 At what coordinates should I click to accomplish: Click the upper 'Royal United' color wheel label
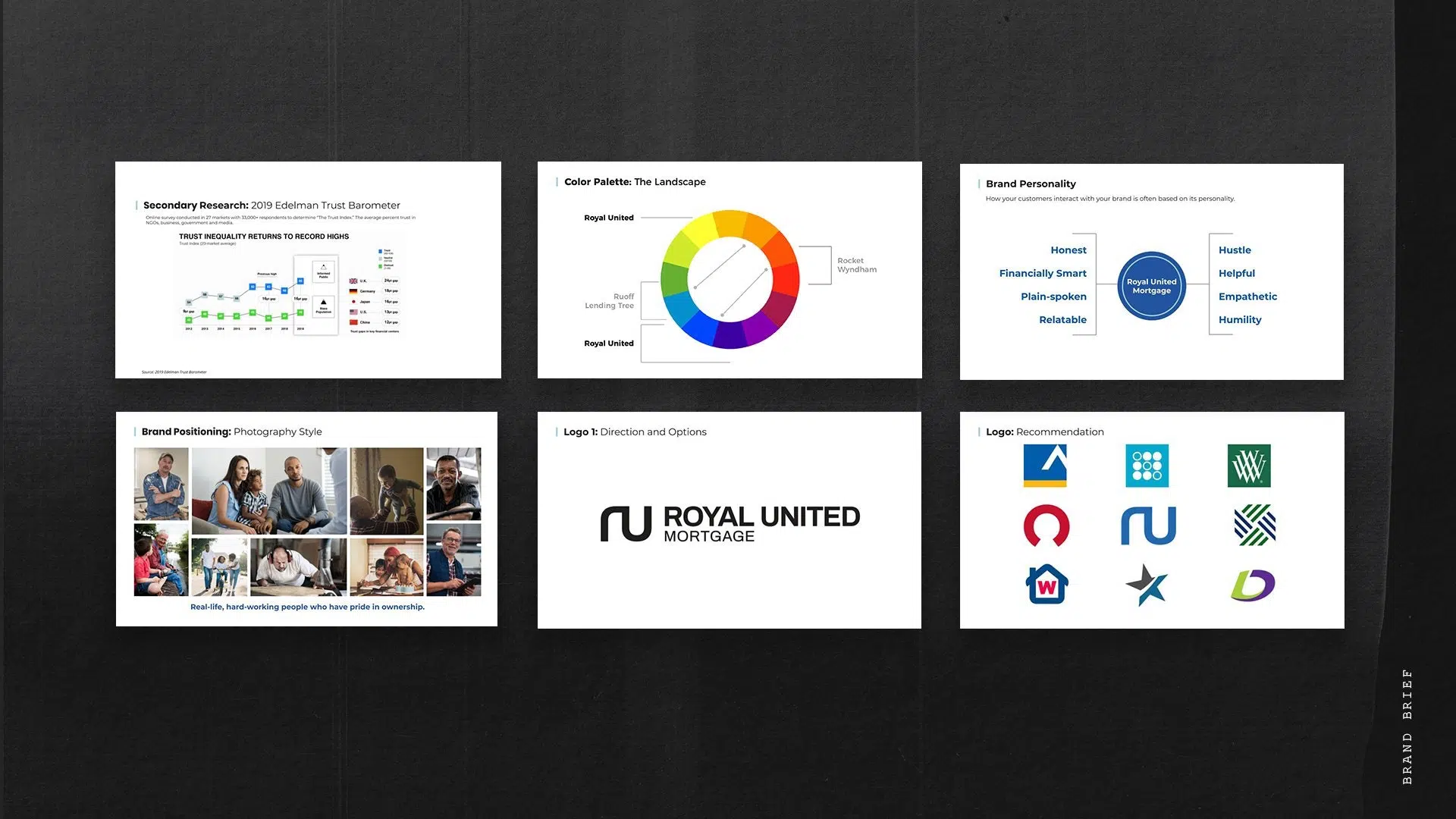609,218
